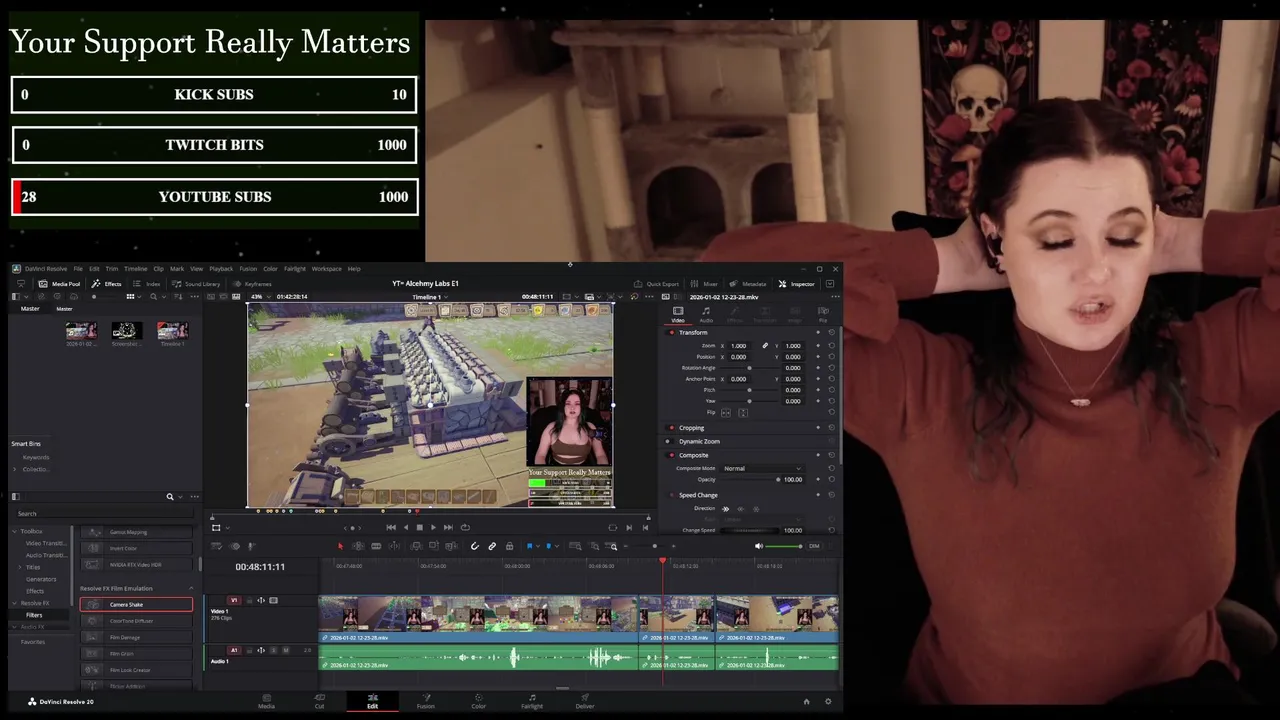Screen dimensions: 1280x720
Task: Open the Index panel
Action: point(147,284)
